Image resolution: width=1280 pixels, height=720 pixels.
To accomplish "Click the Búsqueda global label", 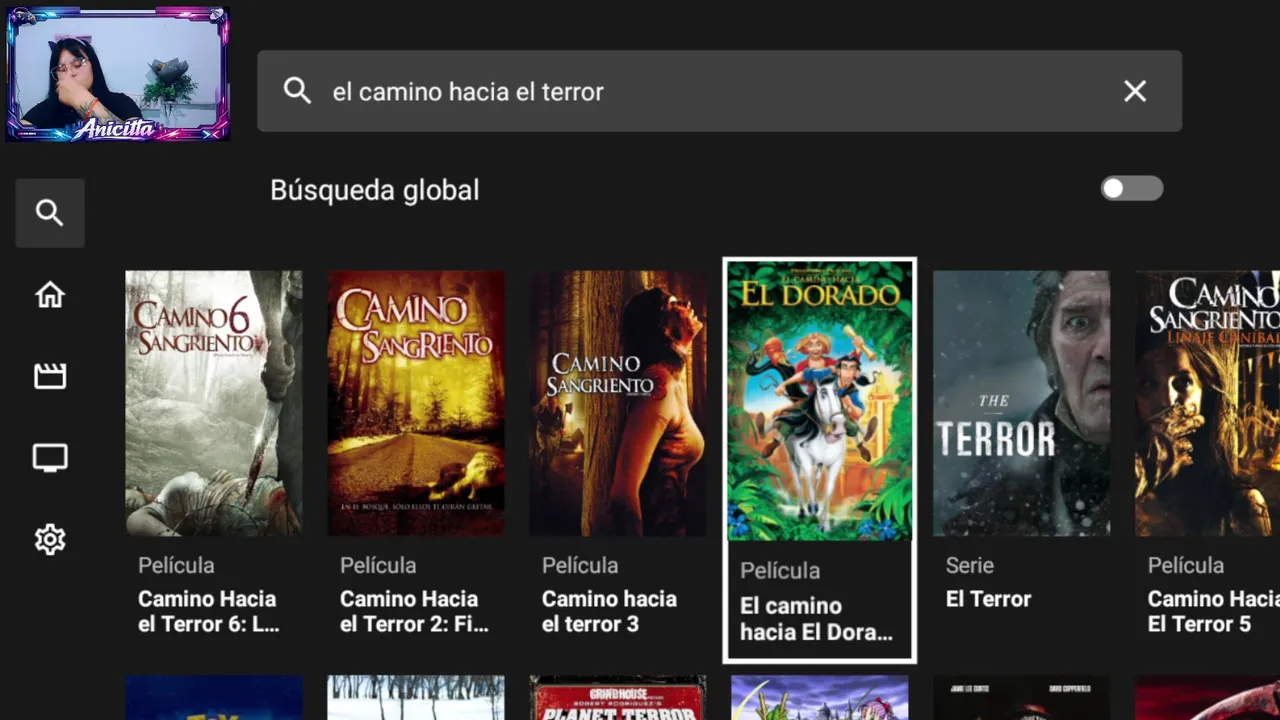I will coord(375,190).
